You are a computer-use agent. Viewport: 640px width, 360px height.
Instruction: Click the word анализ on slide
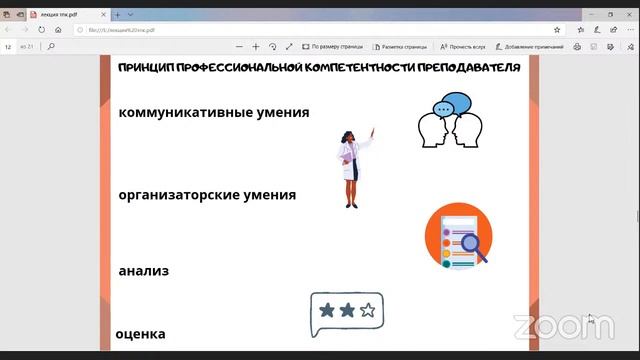pyautogui.click(x=144, y=271)
